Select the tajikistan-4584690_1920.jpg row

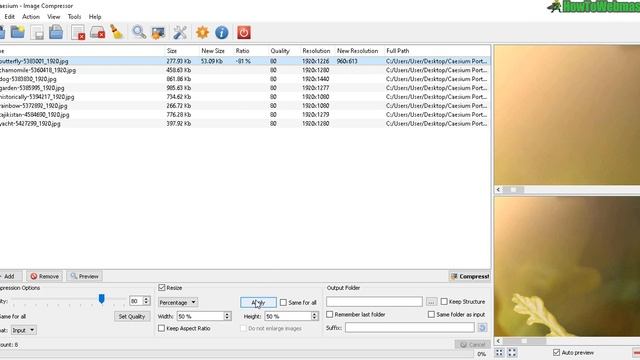pyautogui.click(x=245, y=115)
